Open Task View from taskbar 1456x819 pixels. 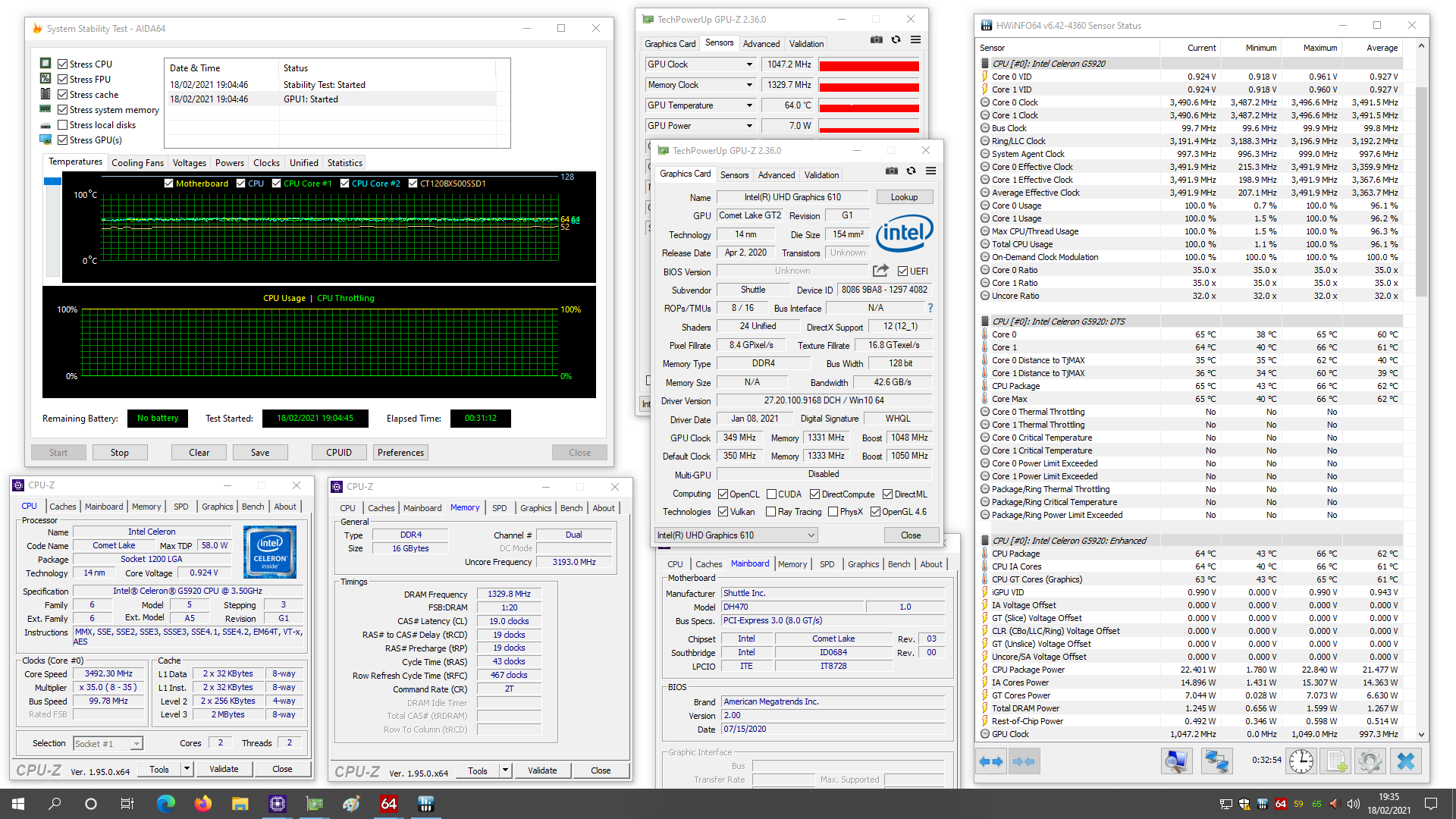point(127,804)
